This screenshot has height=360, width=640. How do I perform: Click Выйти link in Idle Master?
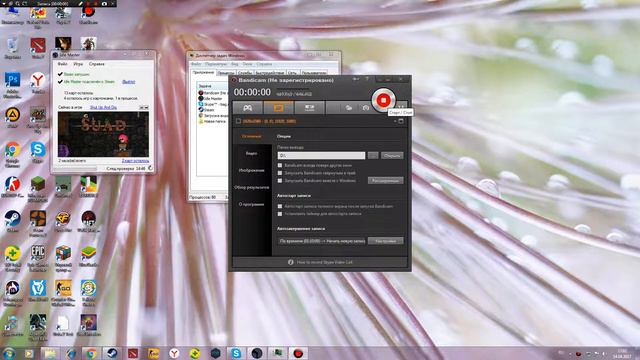pos(129,82)
